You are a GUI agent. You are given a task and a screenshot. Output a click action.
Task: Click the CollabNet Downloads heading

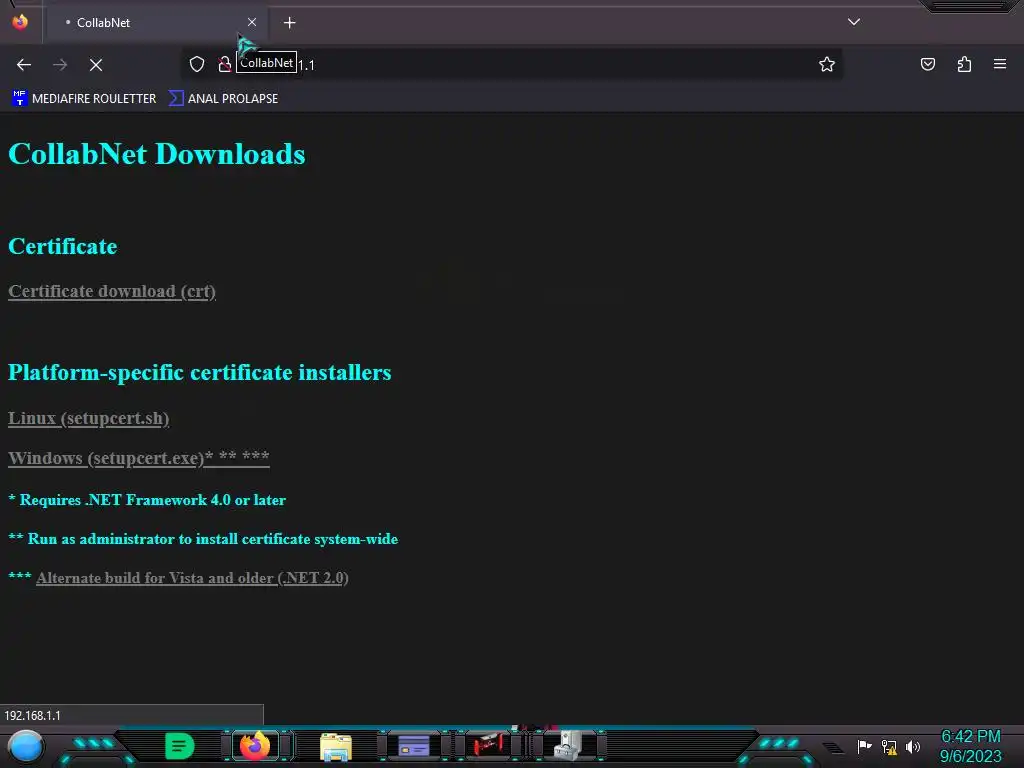click(157, 154)
